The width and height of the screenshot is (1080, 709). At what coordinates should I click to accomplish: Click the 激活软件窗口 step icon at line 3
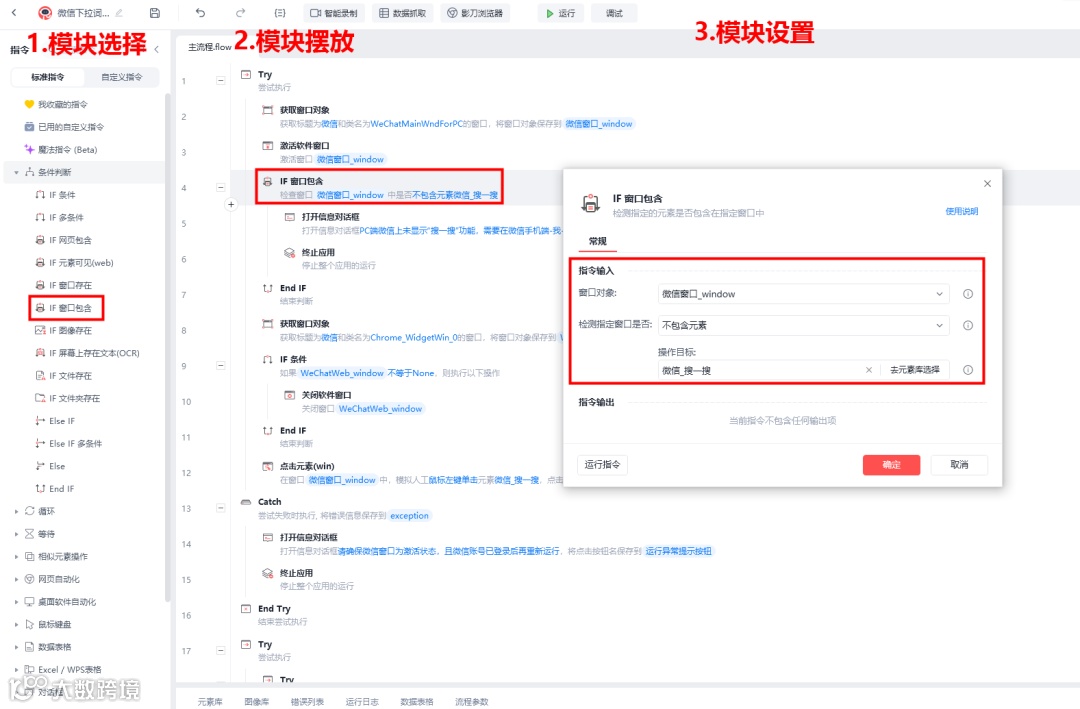pyautogui.click(x=267, y=145)
